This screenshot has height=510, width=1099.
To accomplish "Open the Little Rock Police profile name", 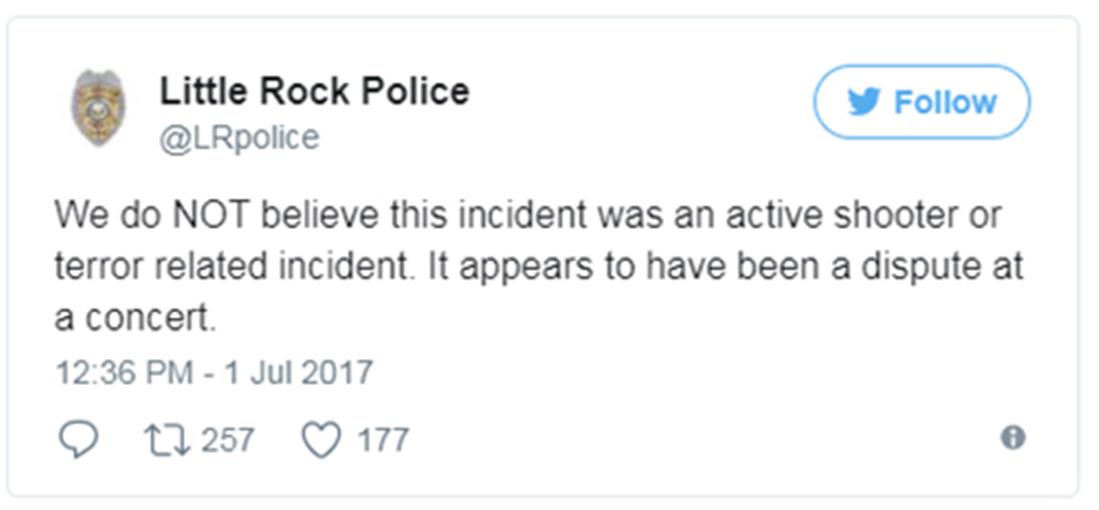I will pos(314,91).
